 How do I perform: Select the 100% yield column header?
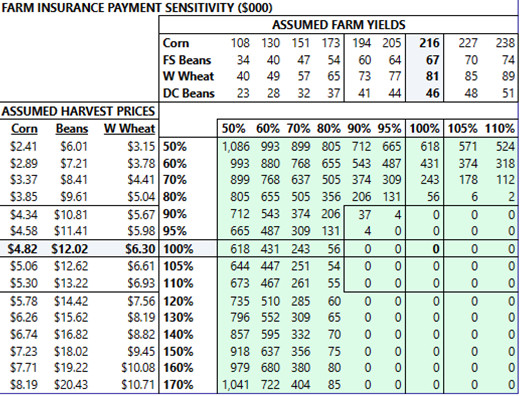click(424, 129)
